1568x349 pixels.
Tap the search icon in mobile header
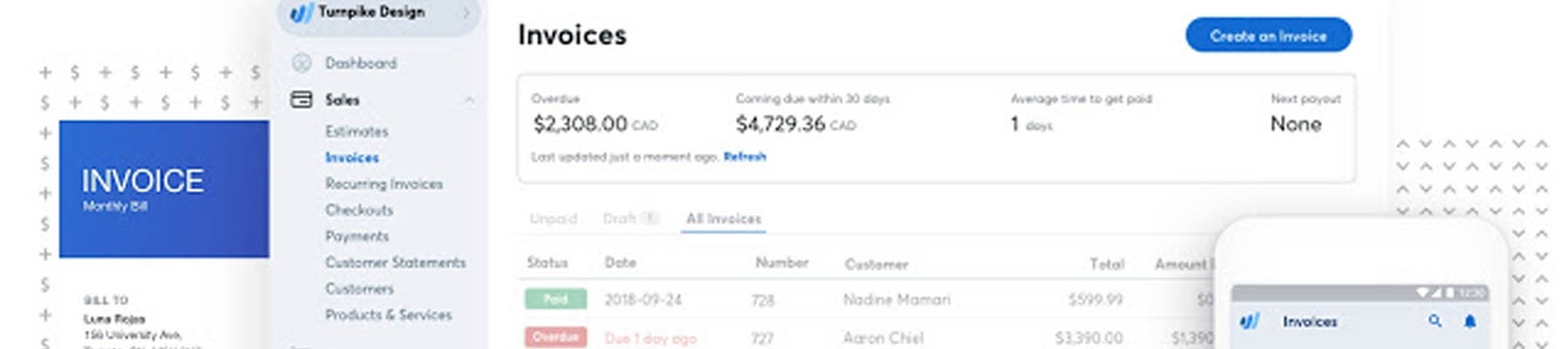[x=1435, y=321]
